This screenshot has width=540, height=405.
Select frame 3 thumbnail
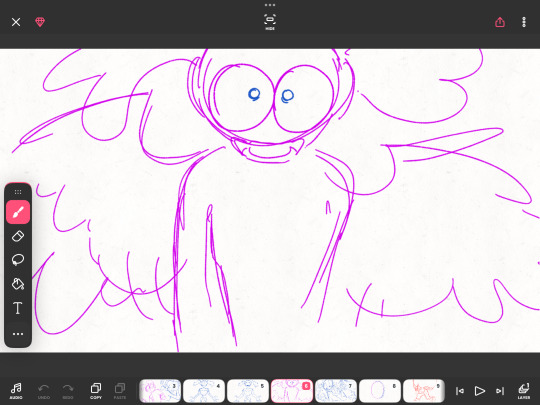pos(160,391)
